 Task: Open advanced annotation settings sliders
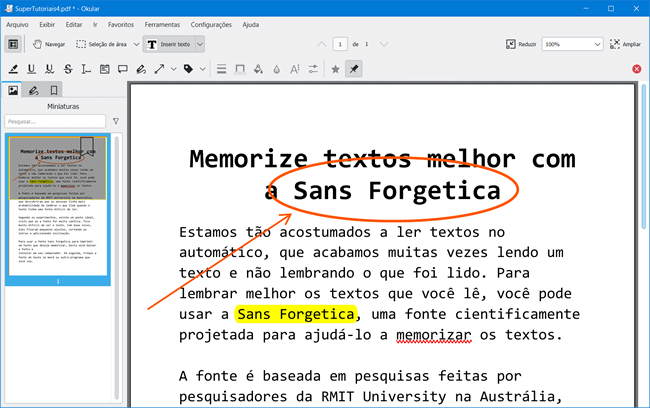pyautogui.click(x=313, y=69)
